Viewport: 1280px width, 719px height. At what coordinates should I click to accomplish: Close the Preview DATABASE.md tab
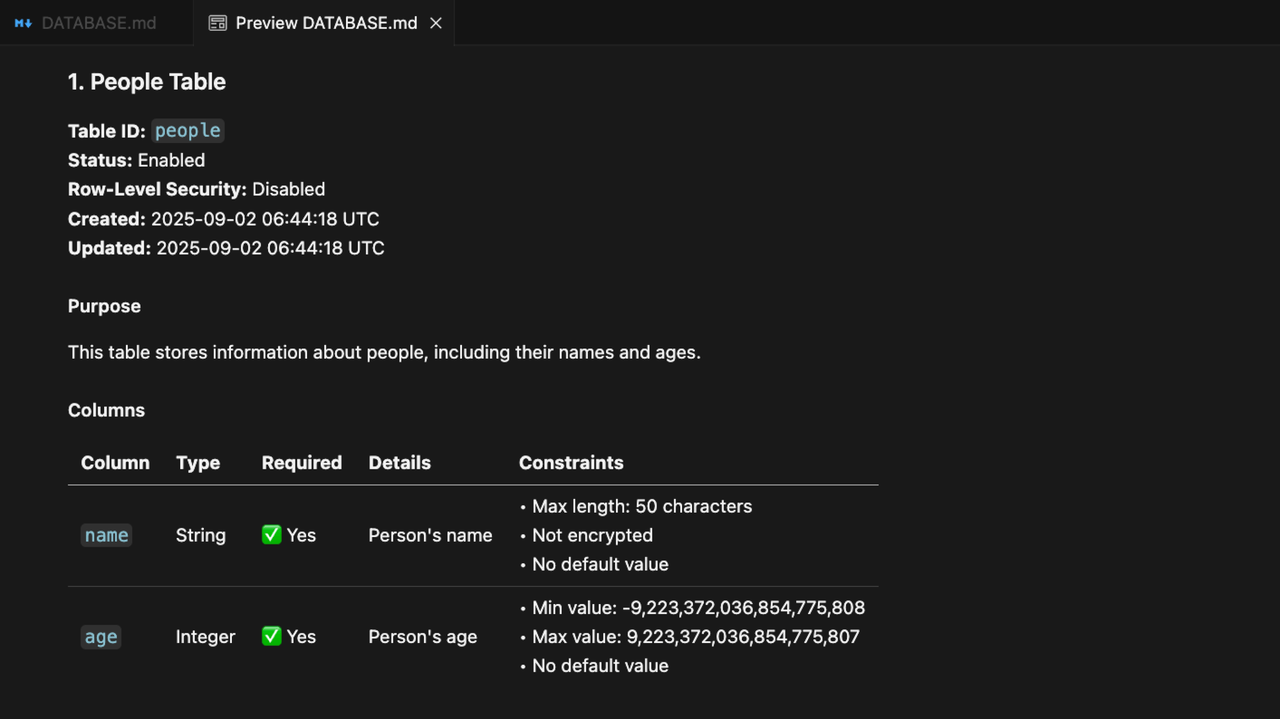(x=436, y=23)
